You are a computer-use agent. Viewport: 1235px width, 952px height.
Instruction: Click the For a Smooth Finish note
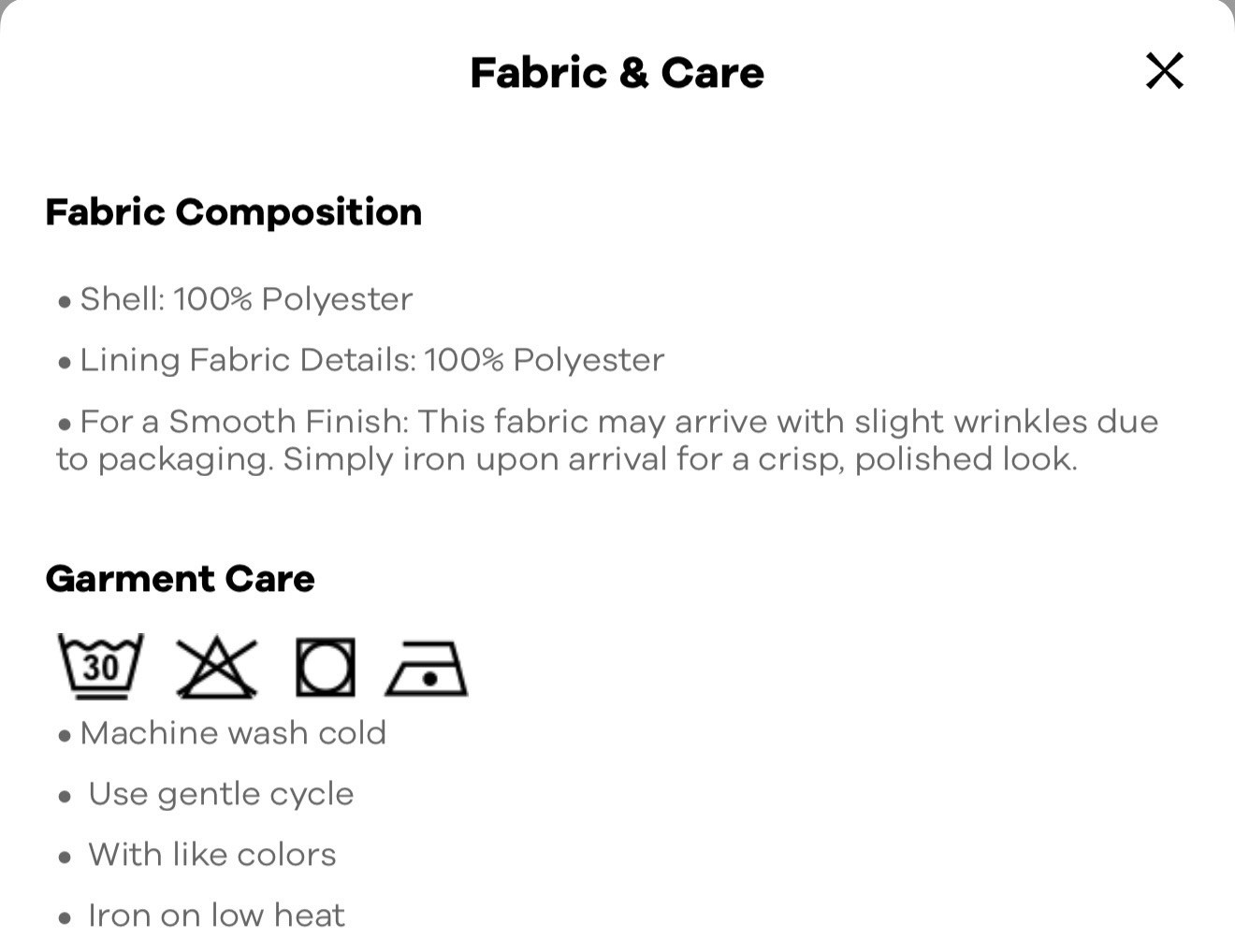point(607,440)
